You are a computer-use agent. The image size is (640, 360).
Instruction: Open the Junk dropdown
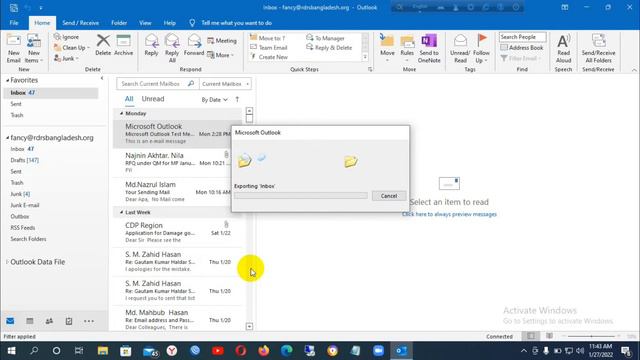pos(66,58)
